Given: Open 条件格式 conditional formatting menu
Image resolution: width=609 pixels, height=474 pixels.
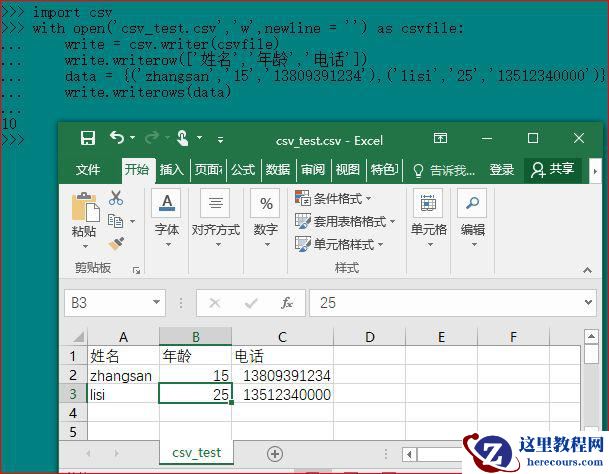Looking at the screenshot, I should pos(333,199).
